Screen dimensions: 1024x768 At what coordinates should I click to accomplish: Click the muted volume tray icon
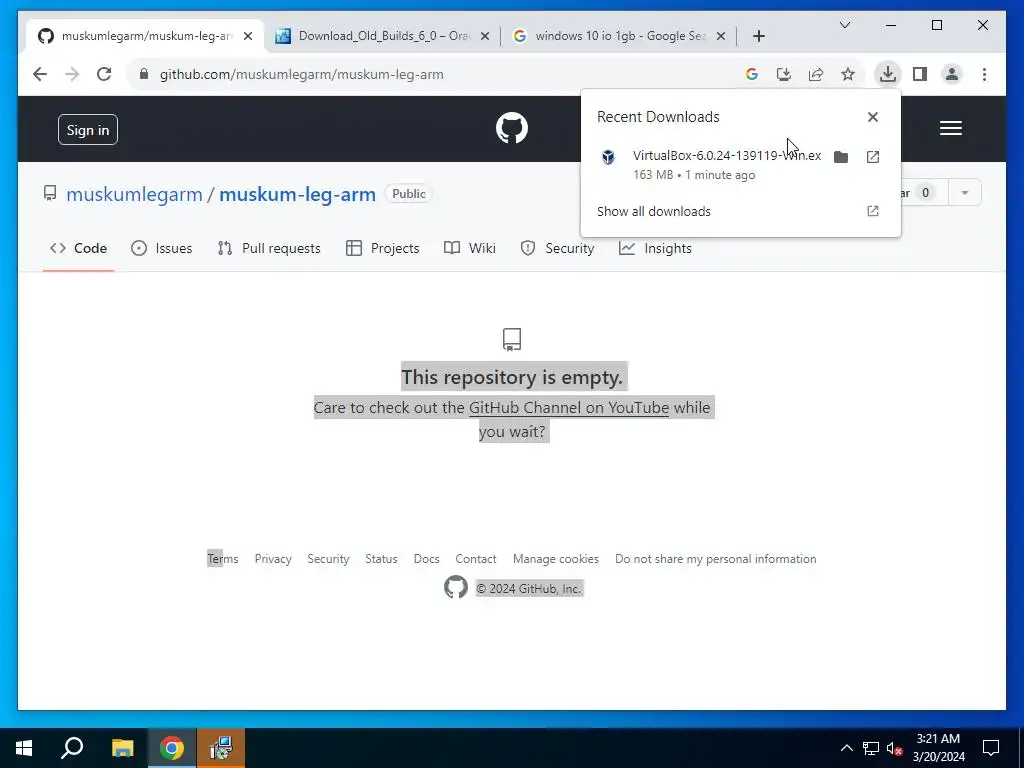pyautogui.click(x=895, y=748)
